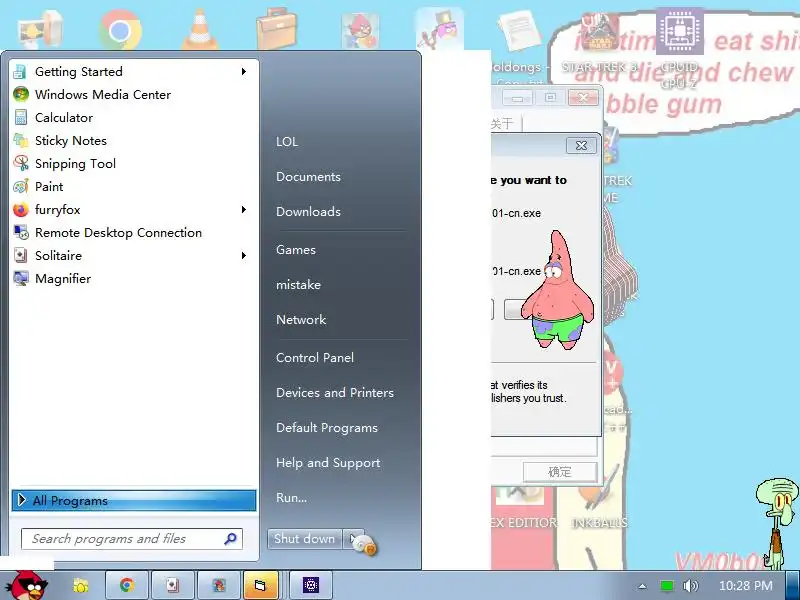Click the Patrick Star desktop character
The width and height of the screenshot is (800, 600).
click(559, 290)
